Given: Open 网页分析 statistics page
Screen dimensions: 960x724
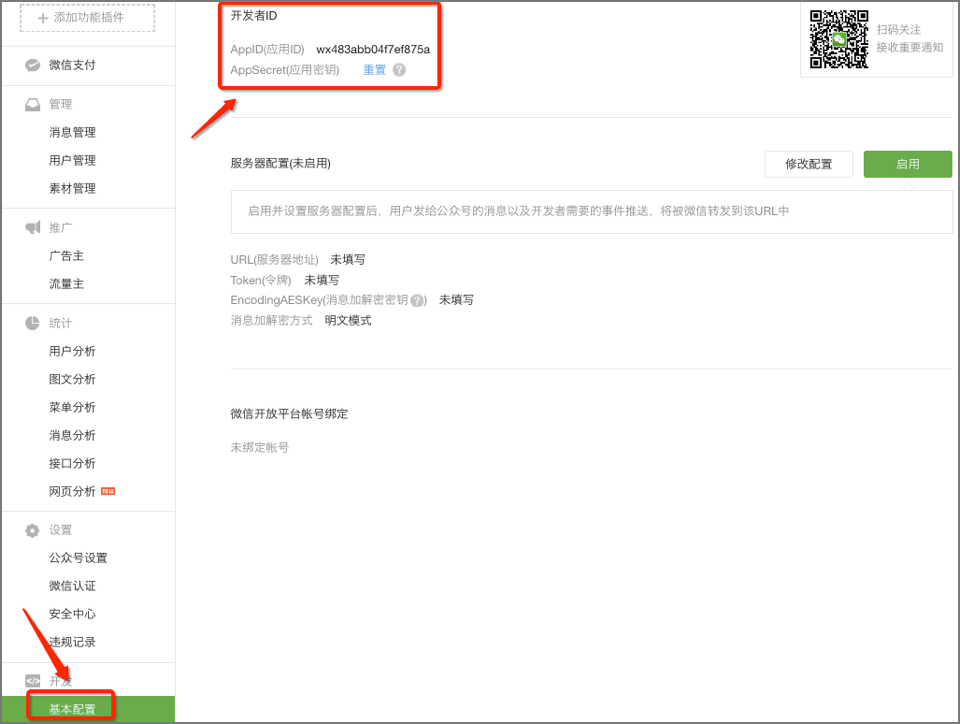Looking at the screenshot, I should click(x=72, y=491).
